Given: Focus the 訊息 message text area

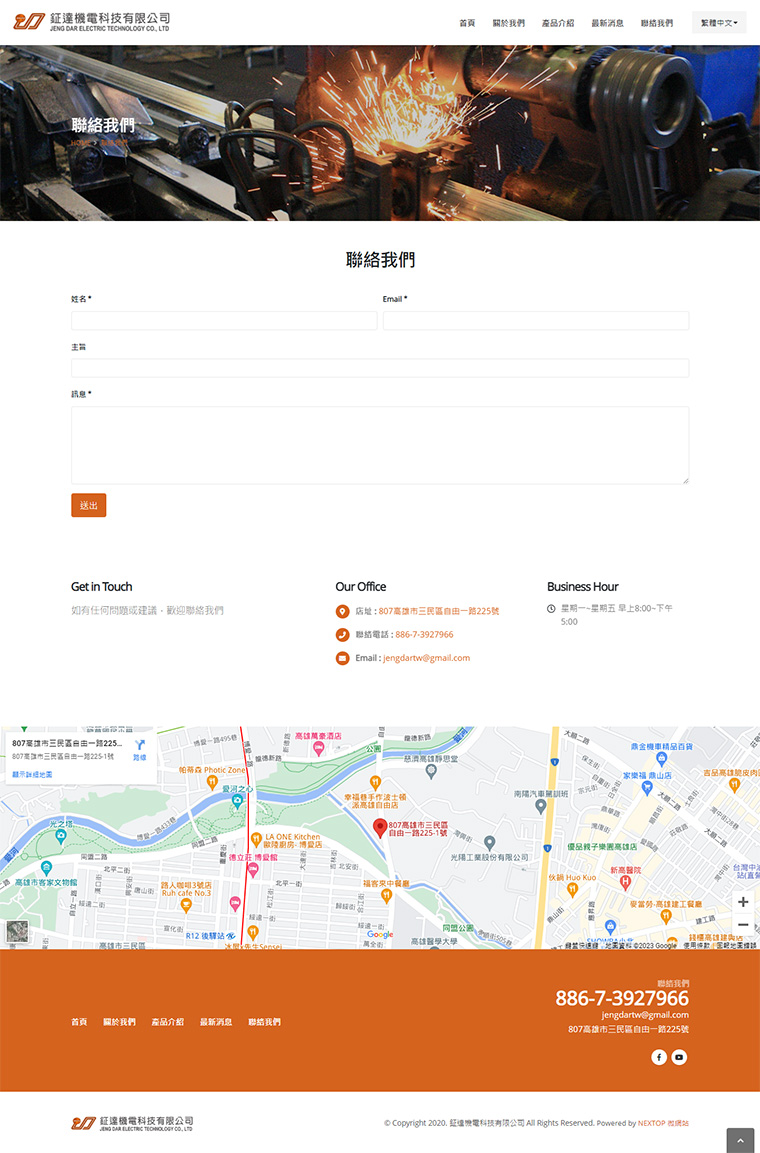Looking at the screenshot, I should [380, 445].
